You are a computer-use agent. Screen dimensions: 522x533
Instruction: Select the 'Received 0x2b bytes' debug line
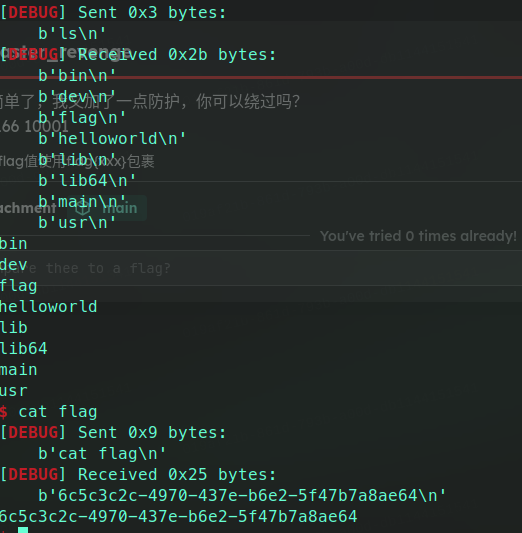tap(138, 55)
